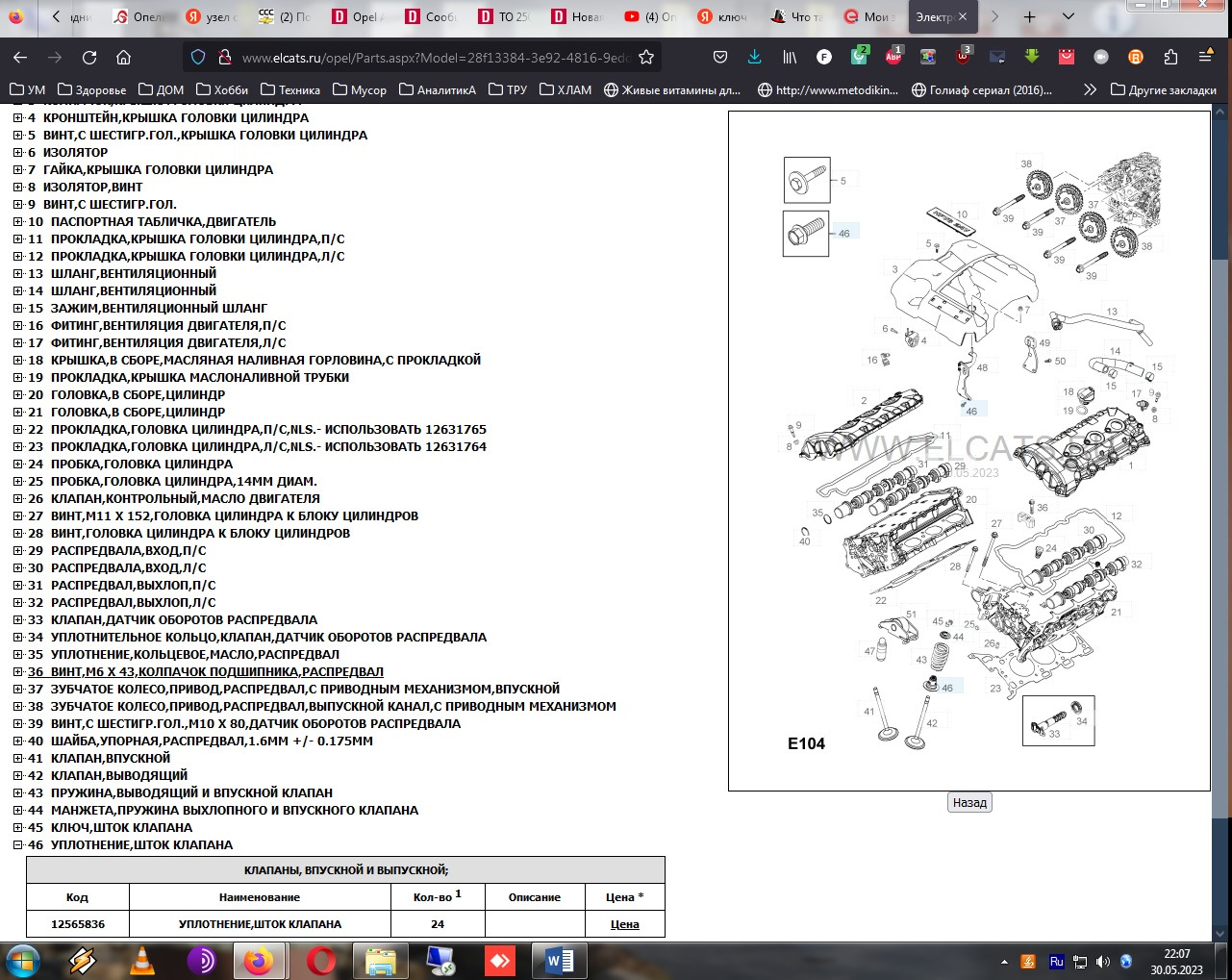Click row 40 ШАЙБА,УПОРНАЯ,РАСПРЕДВАЛ
The height and width of the screenshot is (980, 1232).
pos(200,741)
